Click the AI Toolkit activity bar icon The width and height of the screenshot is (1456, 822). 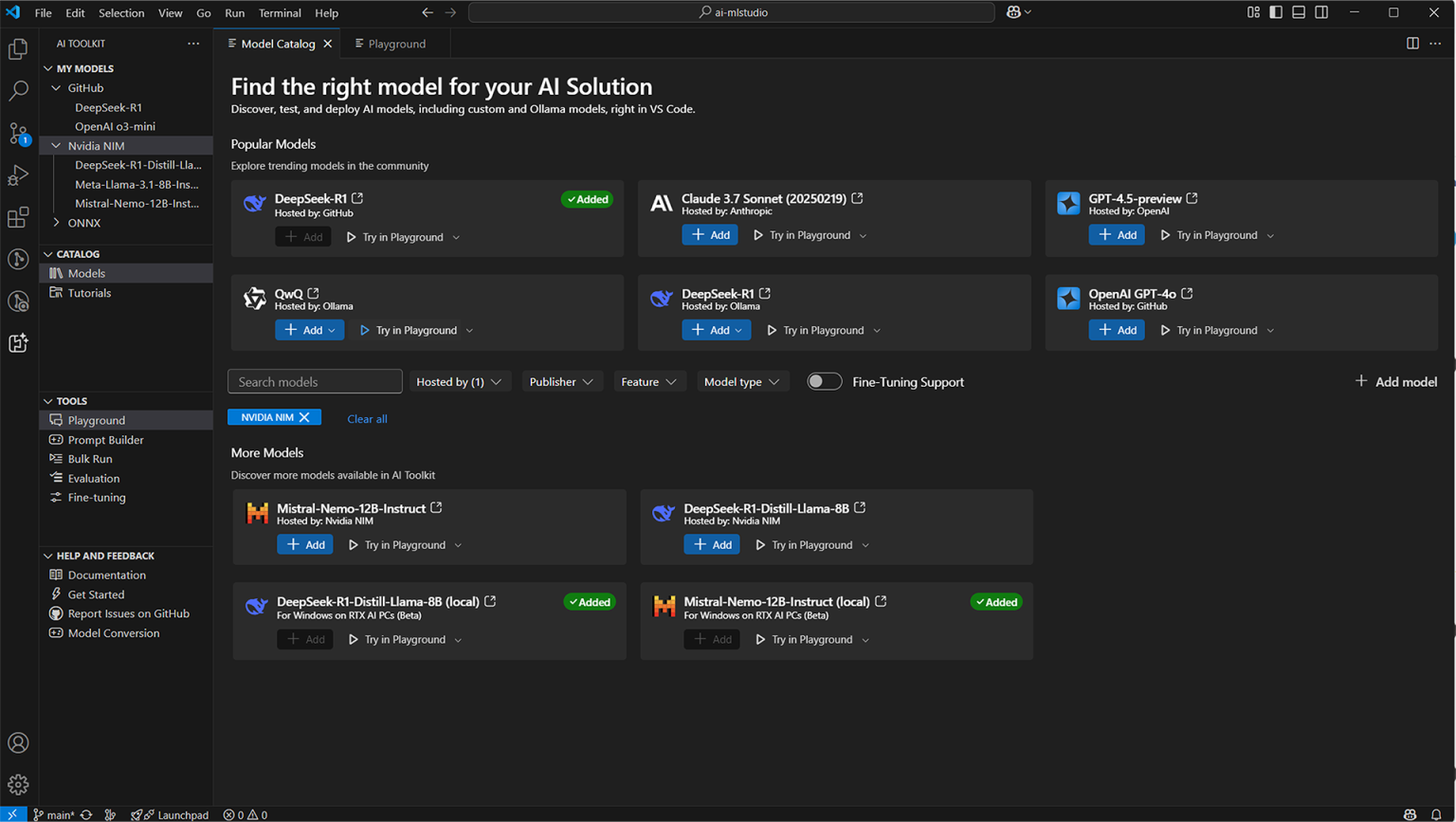[18, 343]
